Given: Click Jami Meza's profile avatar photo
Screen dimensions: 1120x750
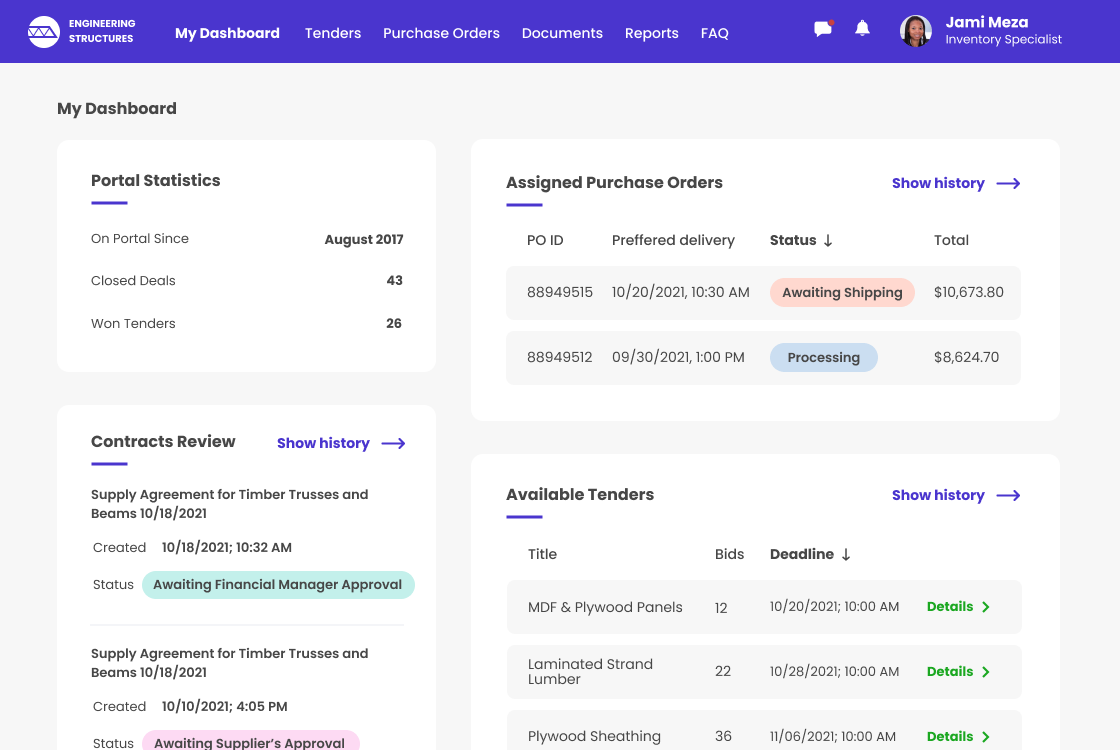Looking at the screenshot, I should (915, 31).
